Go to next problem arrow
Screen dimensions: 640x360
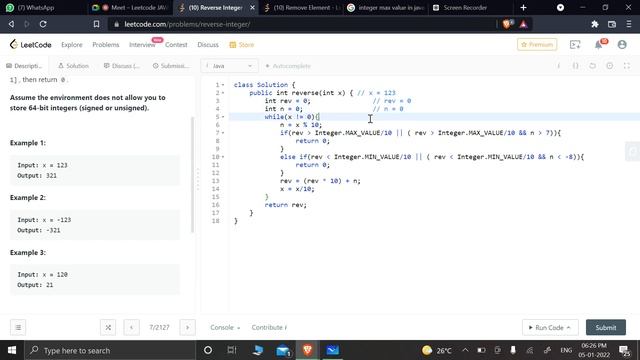187,327
